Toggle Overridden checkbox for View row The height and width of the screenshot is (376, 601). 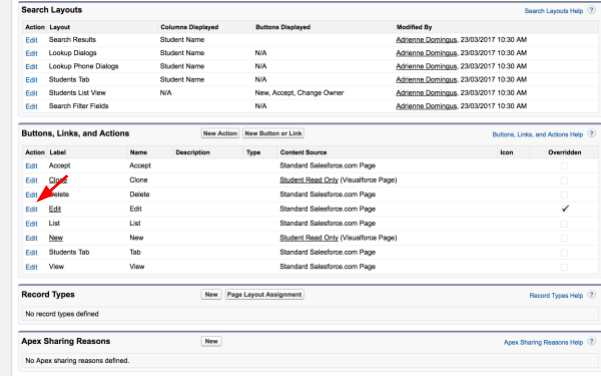click(564, 267)
